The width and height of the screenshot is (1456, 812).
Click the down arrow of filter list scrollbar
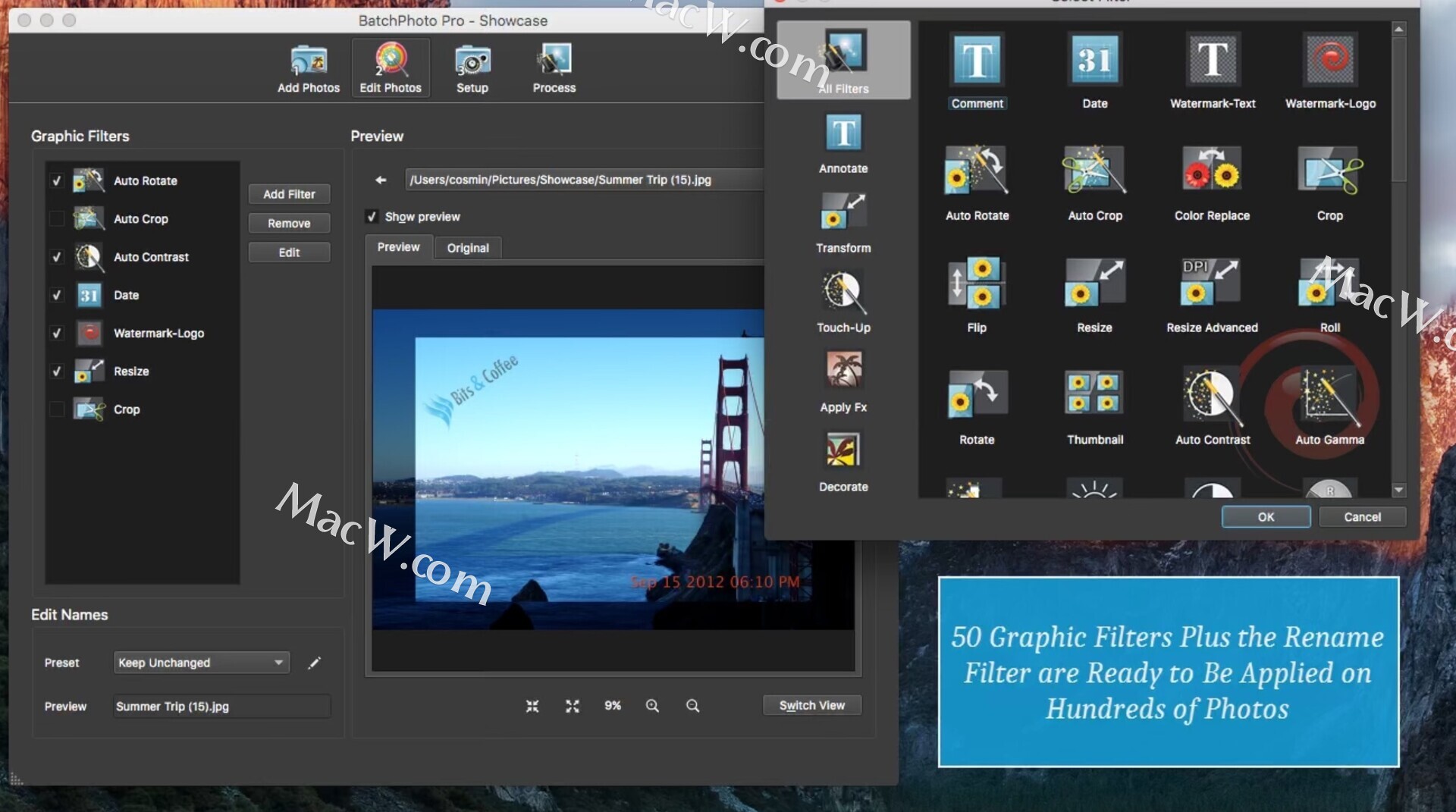point(1399,491)
